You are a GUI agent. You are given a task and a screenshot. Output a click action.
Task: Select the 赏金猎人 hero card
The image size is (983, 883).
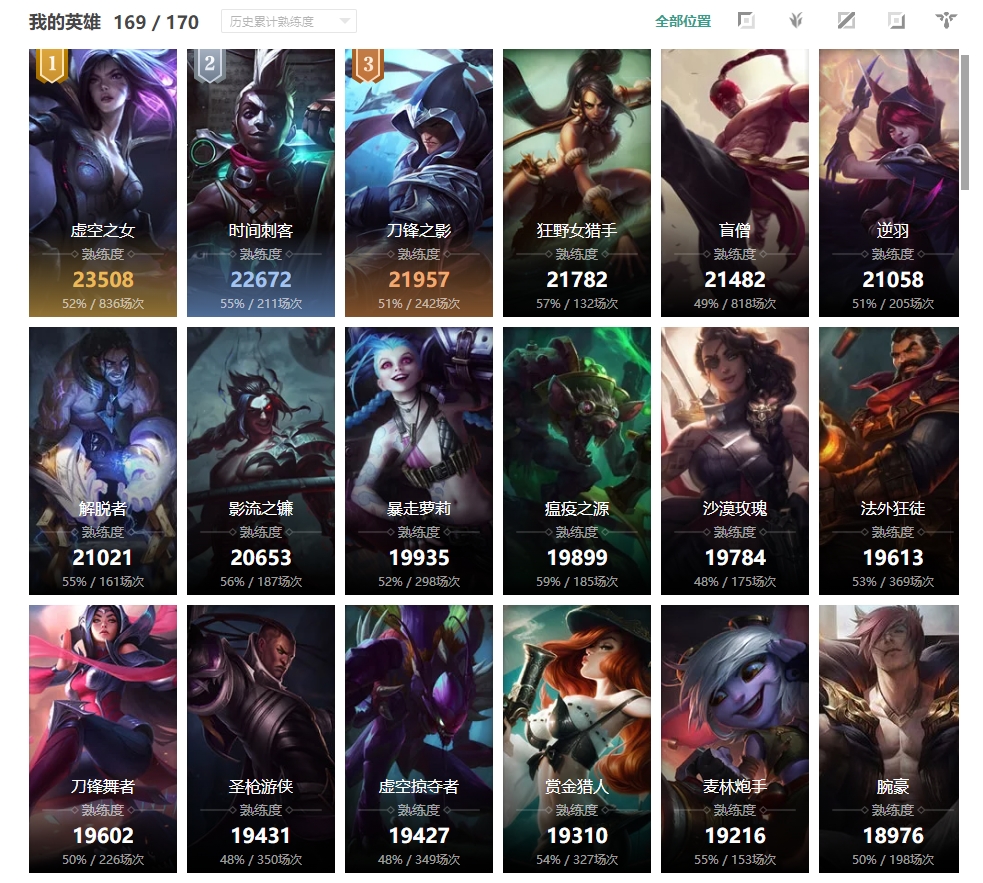pyautogui.click(x=577, y=739)
